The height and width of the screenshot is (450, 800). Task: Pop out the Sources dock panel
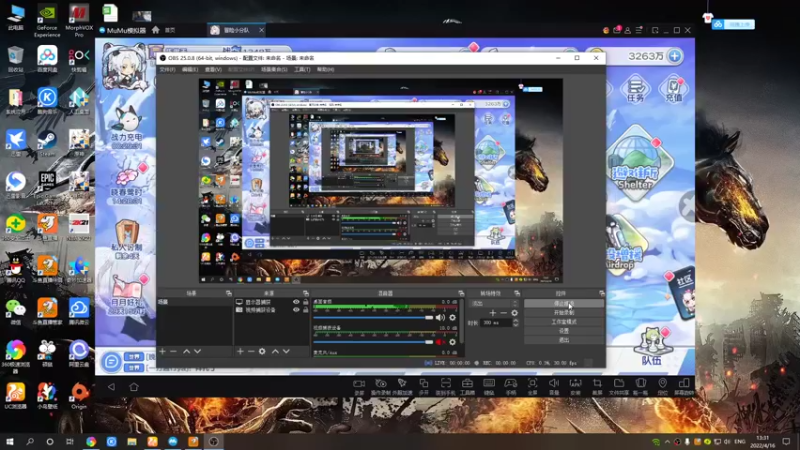(306, 293)
